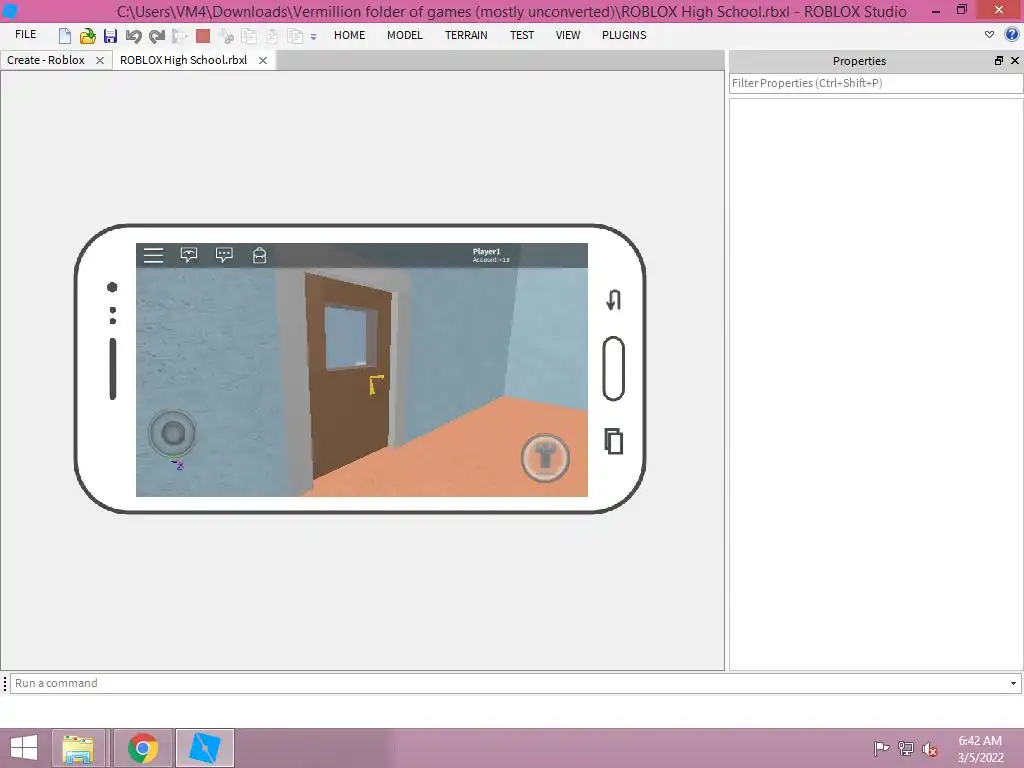The width and height of the screenshot is (1024, 768).
Task: Open Google Chrome from the taskbar
Action: pos(143,748)
